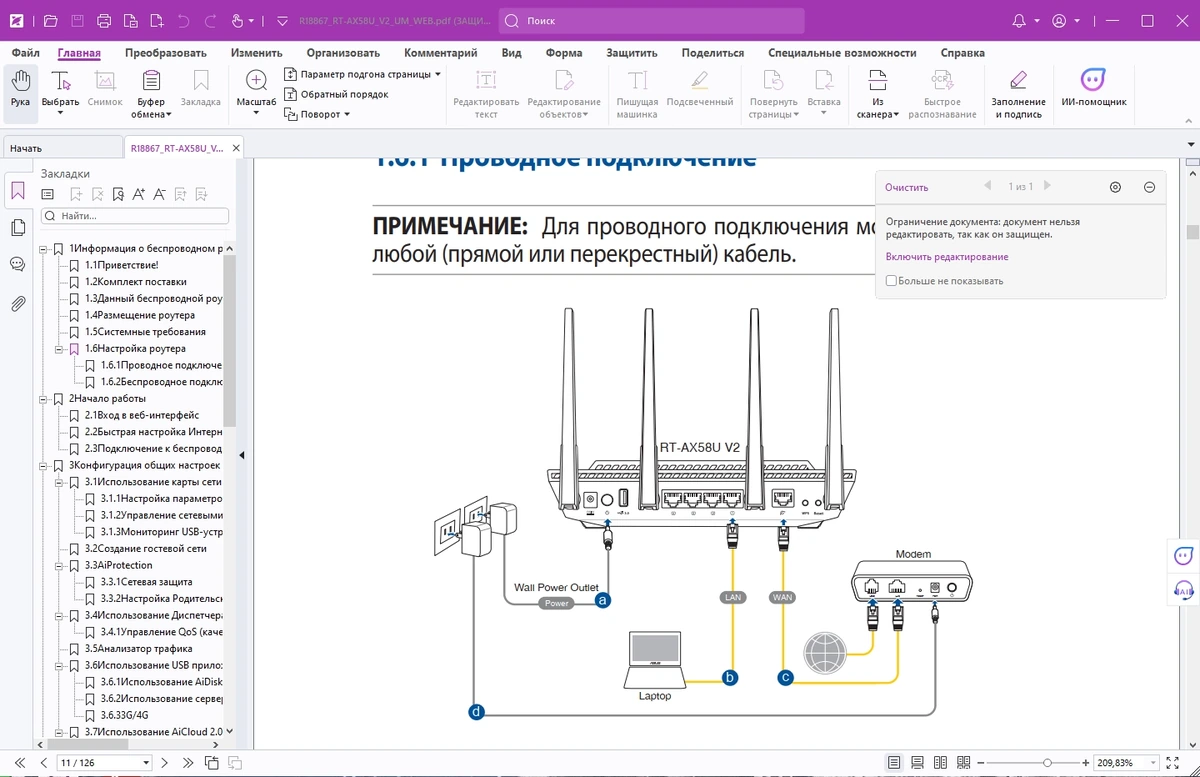Go to next page arrow
The height and width of the screenshot is (777, 1200).
click(x=165, y=763)
